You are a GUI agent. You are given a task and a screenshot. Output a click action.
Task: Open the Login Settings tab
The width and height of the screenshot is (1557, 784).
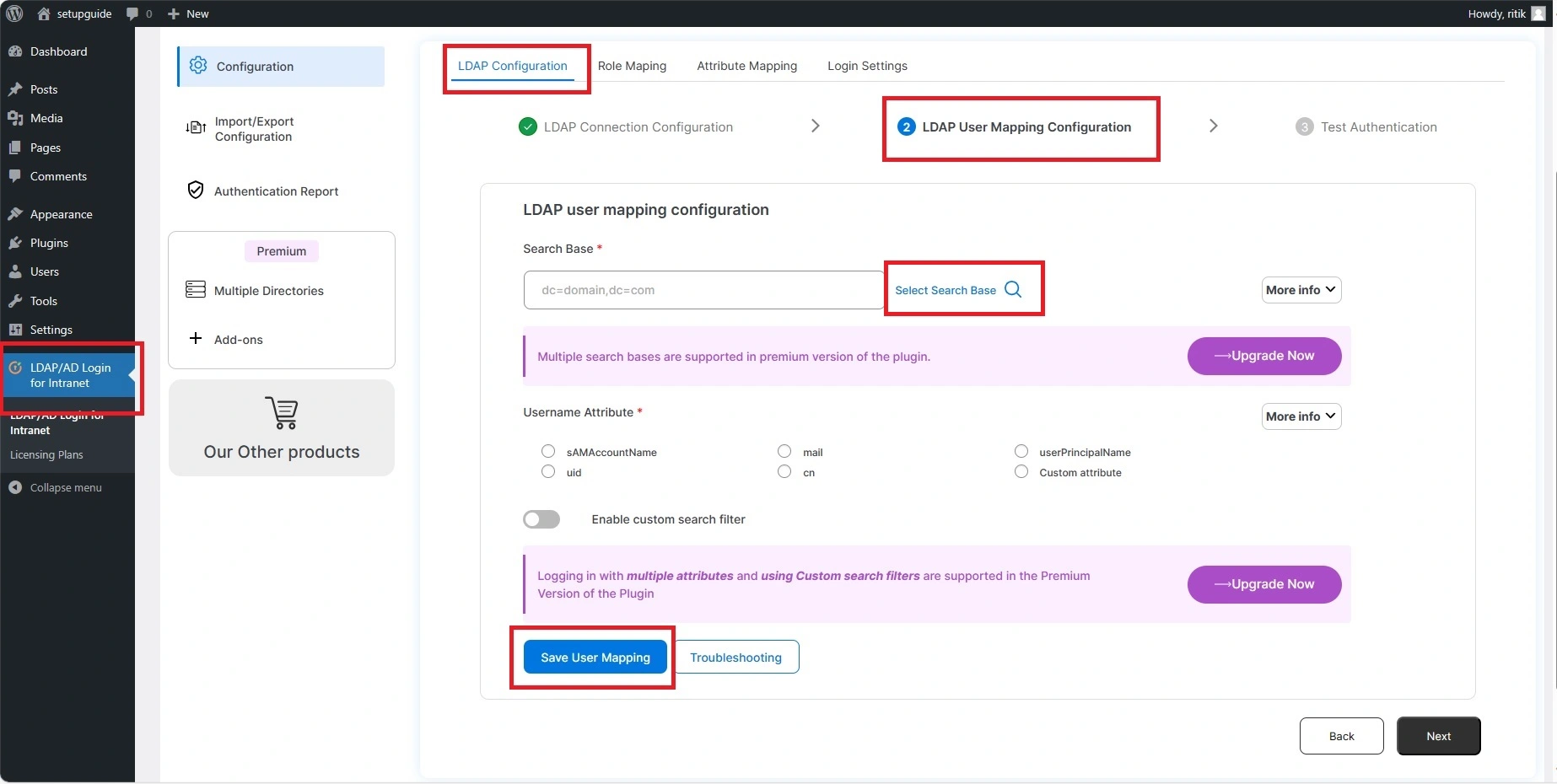tap(867, 66)
